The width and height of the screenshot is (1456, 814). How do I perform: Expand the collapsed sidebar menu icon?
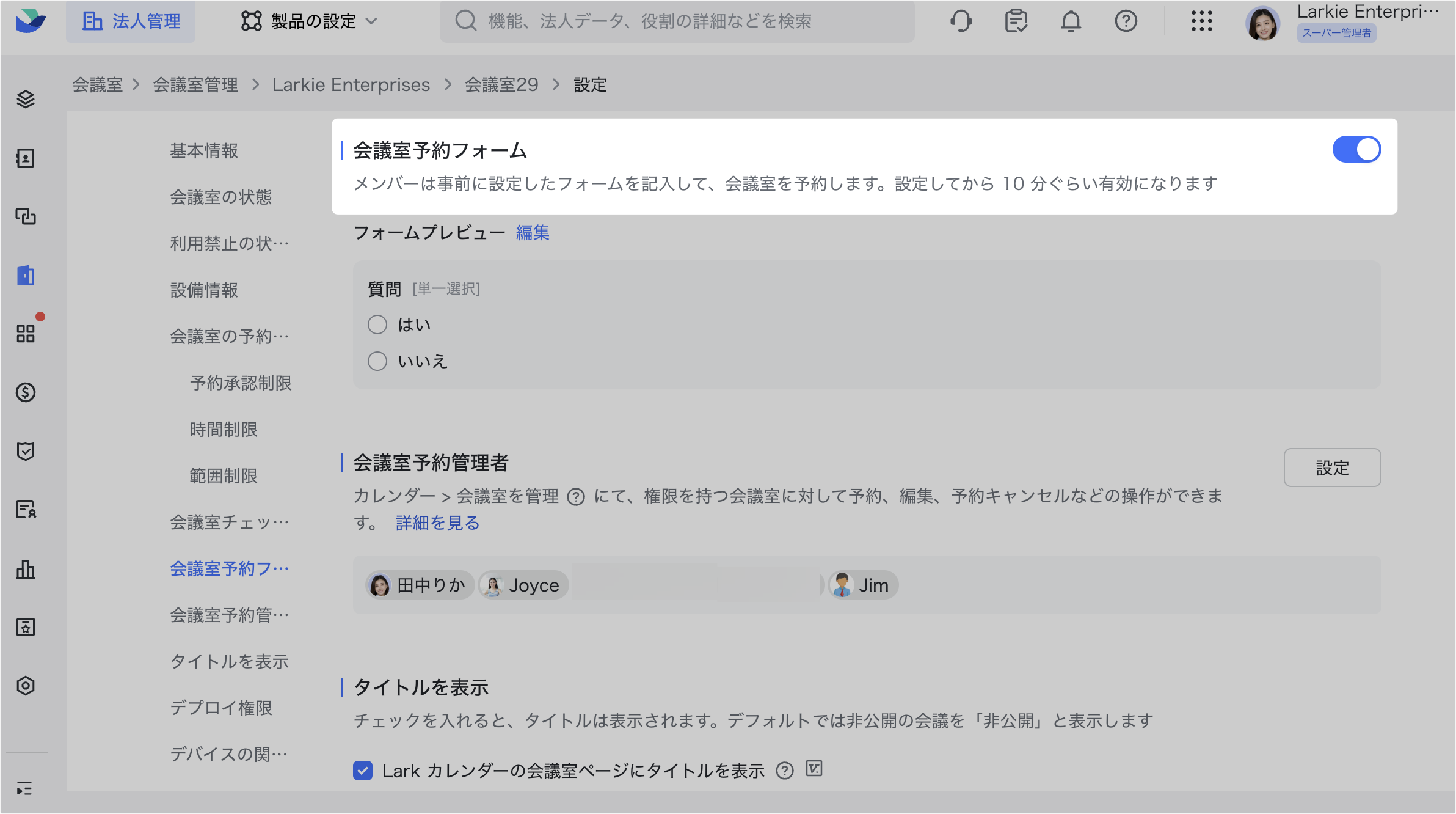click(24, 788)
